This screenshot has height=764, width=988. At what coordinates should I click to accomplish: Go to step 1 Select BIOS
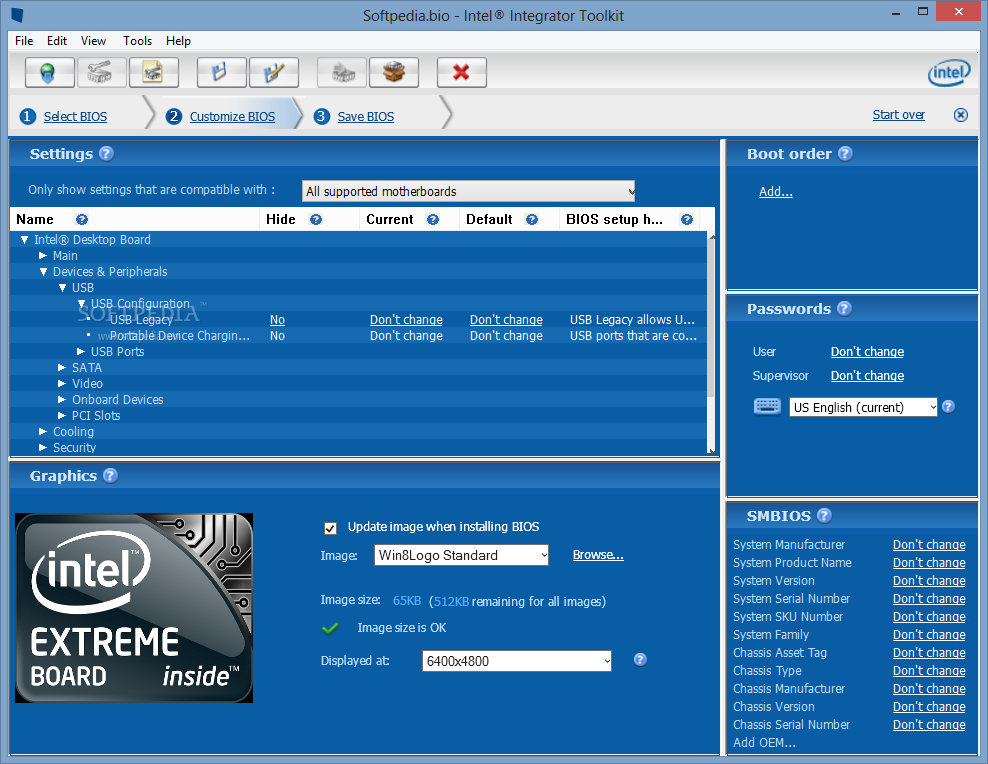[75, 117]
